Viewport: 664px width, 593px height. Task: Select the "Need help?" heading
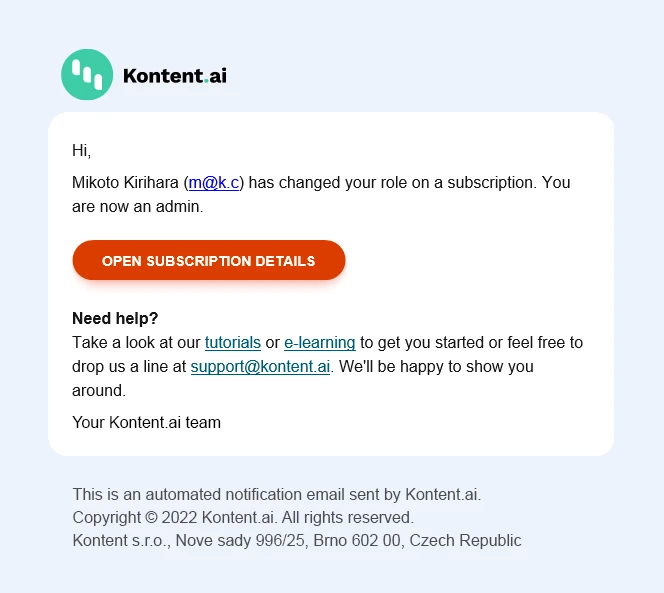[x=115, y=318]
